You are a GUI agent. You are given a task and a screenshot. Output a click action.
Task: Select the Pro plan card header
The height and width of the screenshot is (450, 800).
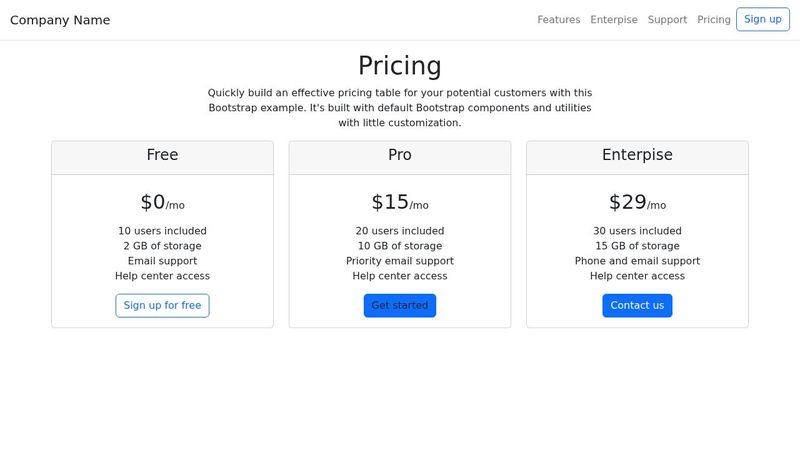click(x=400, y=156)
